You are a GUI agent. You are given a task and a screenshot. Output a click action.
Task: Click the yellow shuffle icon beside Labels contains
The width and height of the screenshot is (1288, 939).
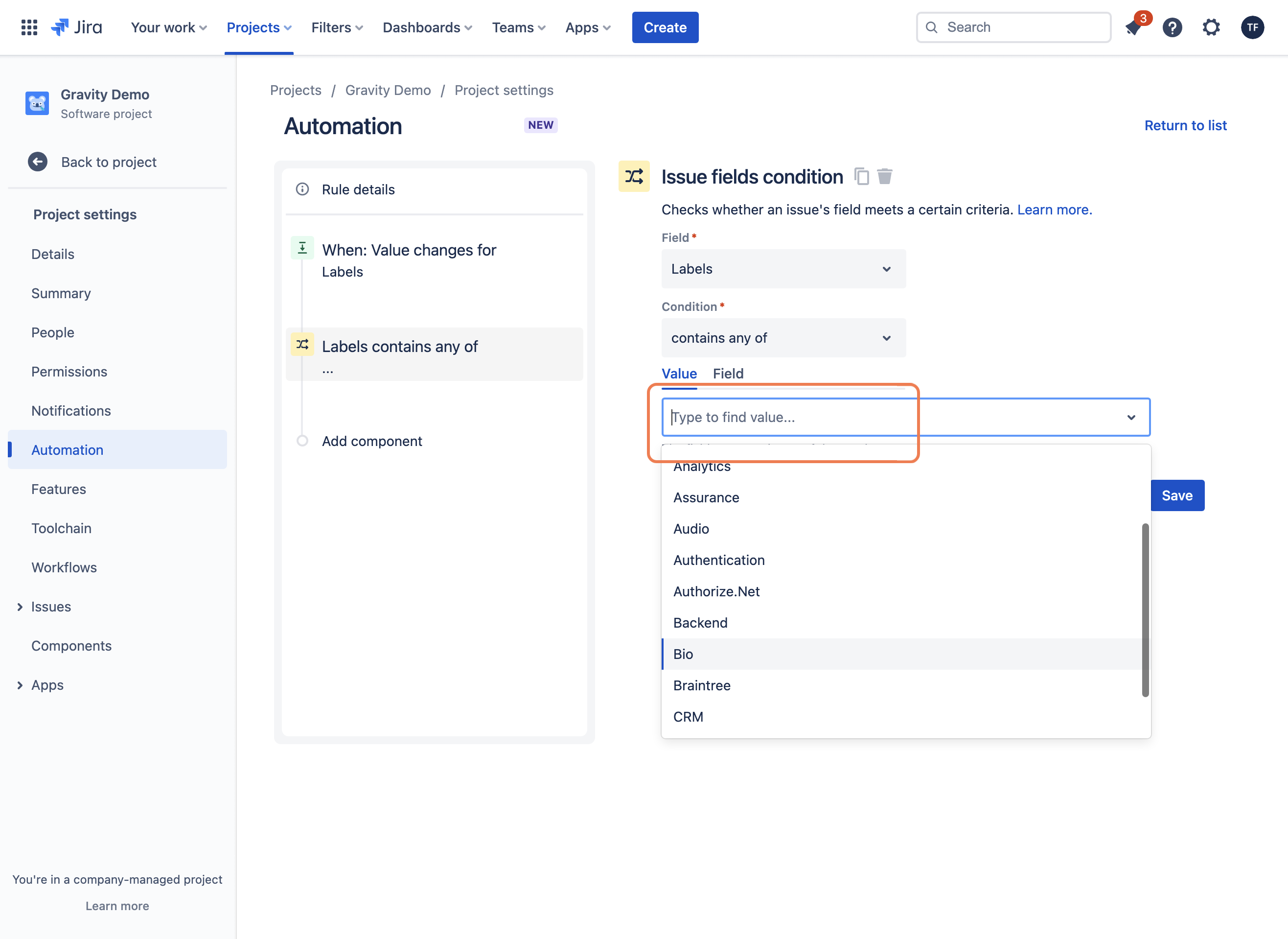[303, 345]
